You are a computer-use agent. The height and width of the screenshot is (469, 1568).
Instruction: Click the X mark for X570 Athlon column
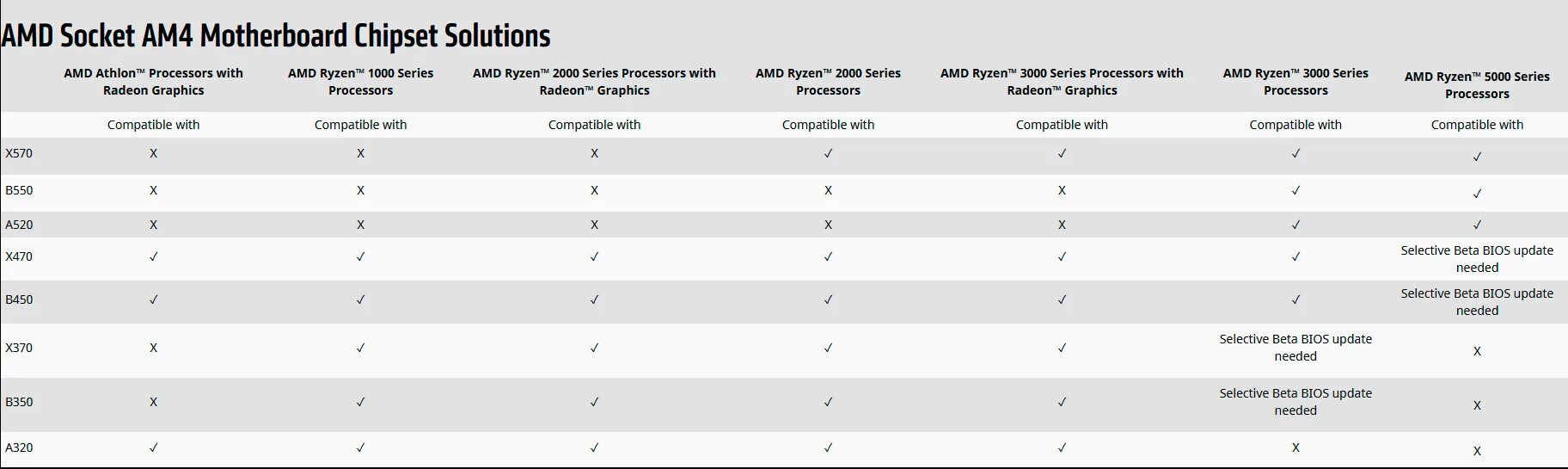(153, 153)
